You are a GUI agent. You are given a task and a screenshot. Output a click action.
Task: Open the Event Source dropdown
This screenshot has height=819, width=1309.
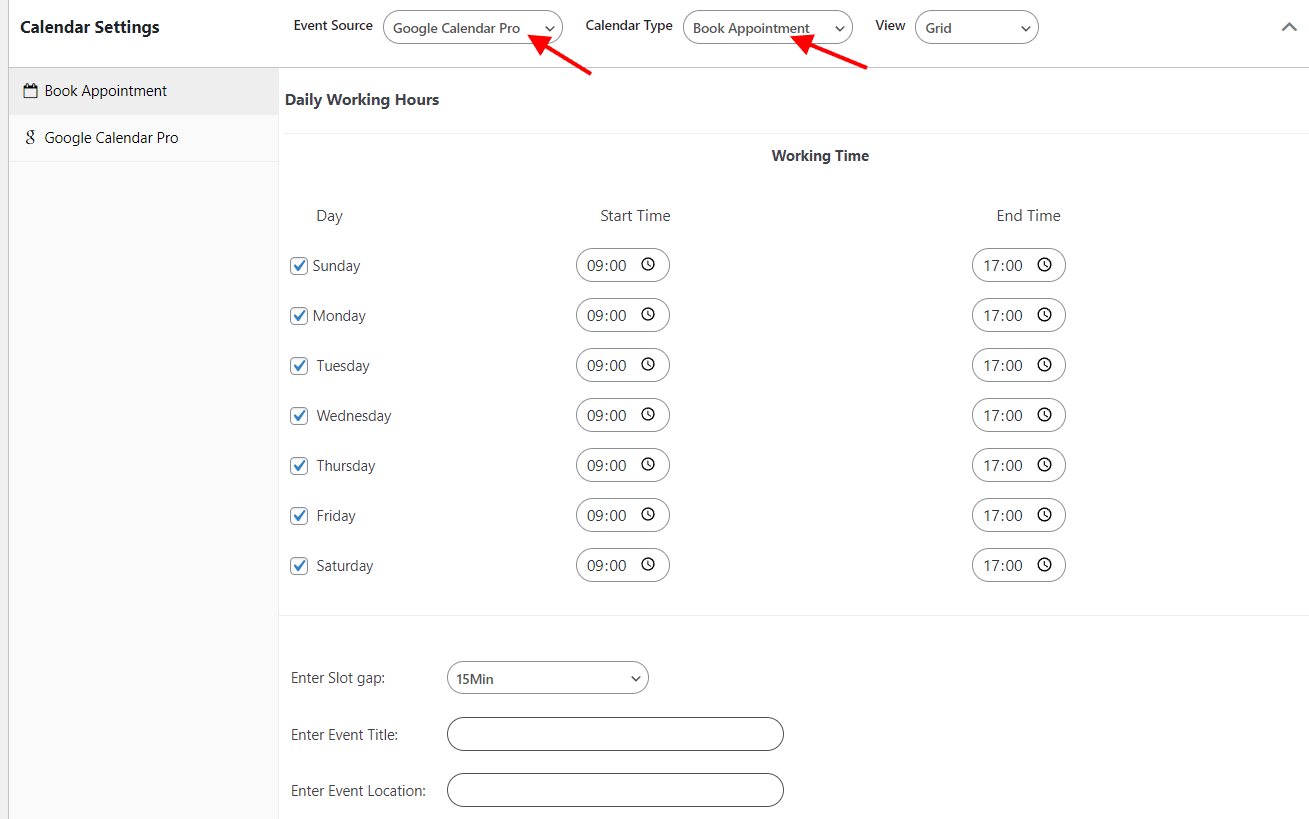472,28
